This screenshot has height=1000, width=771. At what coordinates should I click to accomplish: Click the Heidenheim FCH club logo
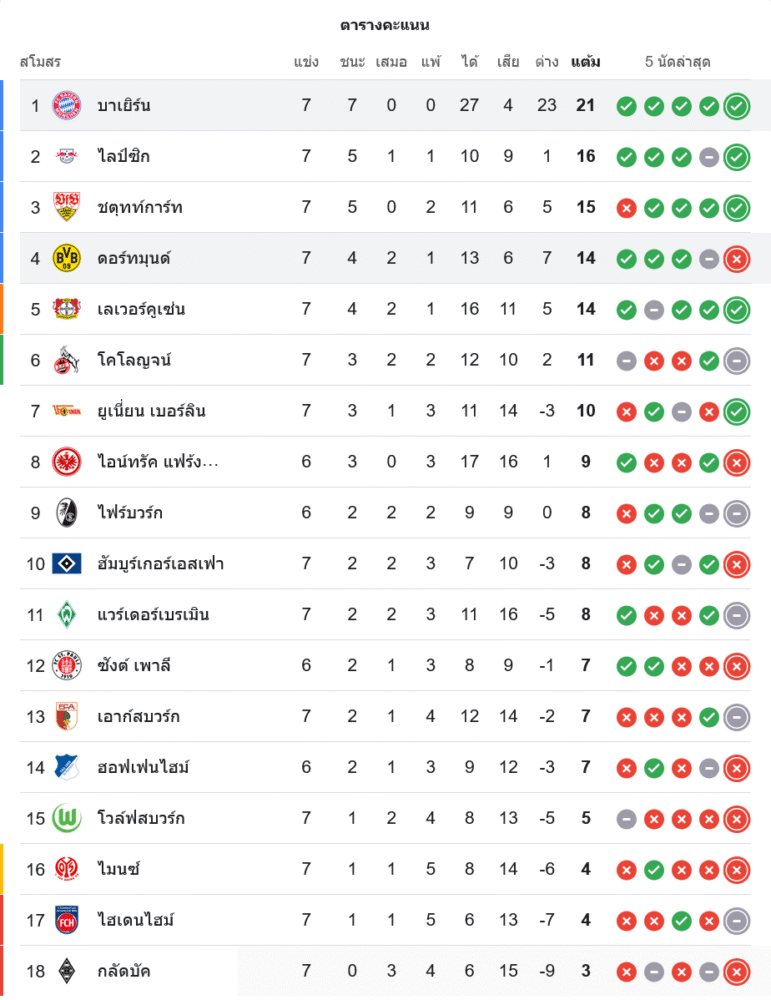(x=66, y=920)
